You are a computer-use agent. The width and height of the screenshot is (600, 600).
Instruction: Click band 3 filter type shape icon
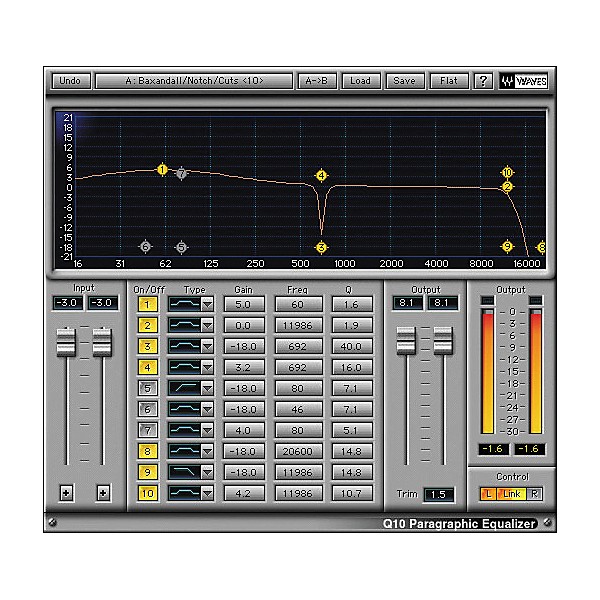(x=184, y=346)
